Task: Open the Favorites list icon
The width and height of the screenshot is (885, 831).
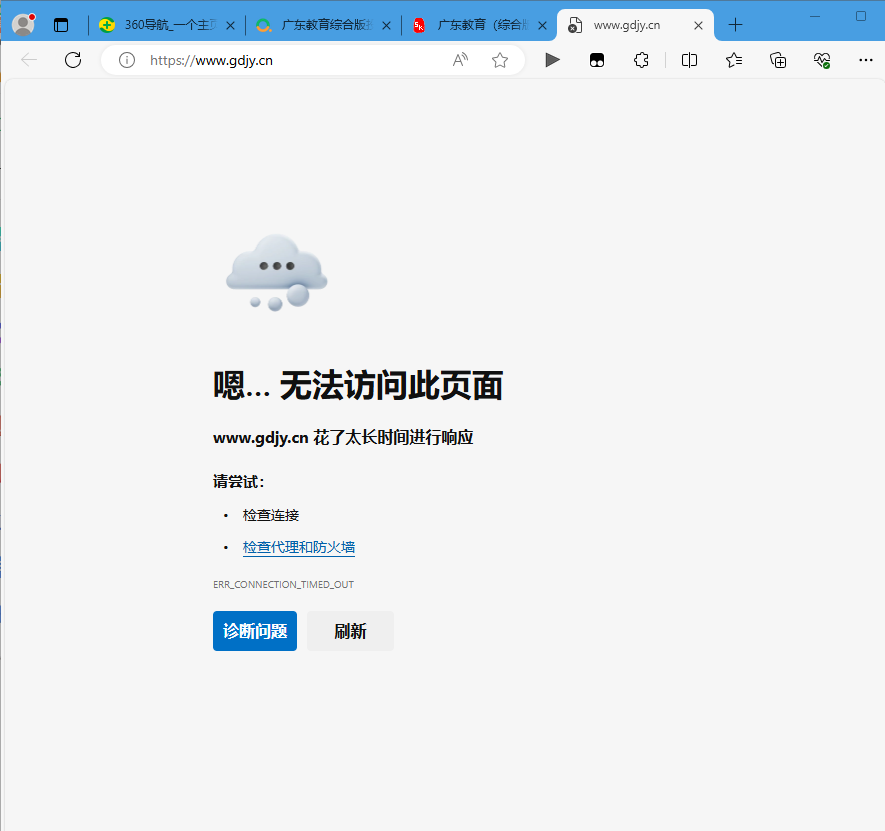Action: (734, 60)
